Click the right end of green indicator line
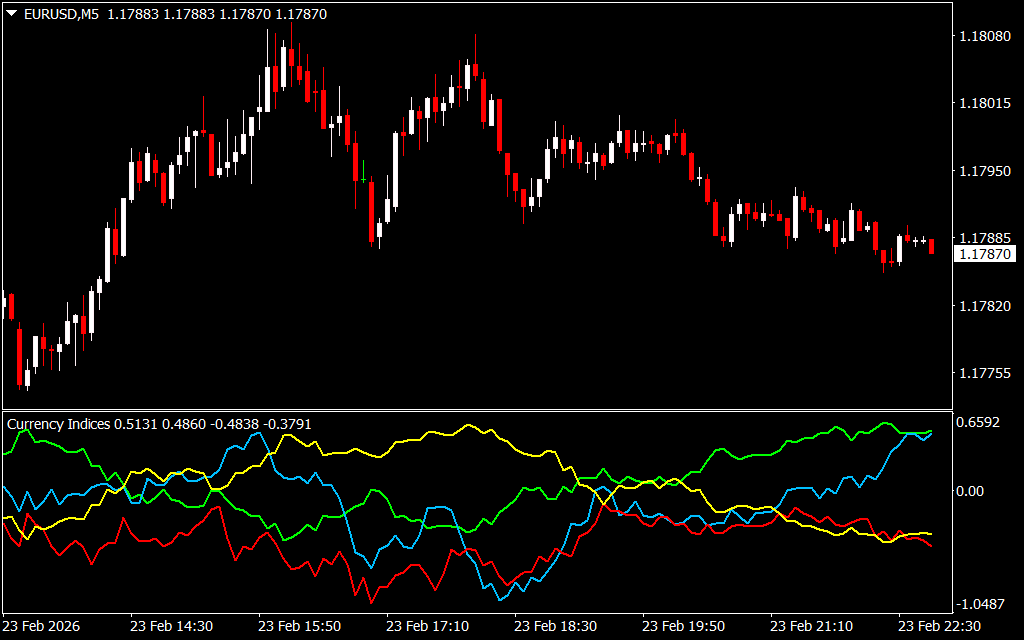The height and width of the screenshot is (640, 1024). pyautogui.click(x=931, y=431)
